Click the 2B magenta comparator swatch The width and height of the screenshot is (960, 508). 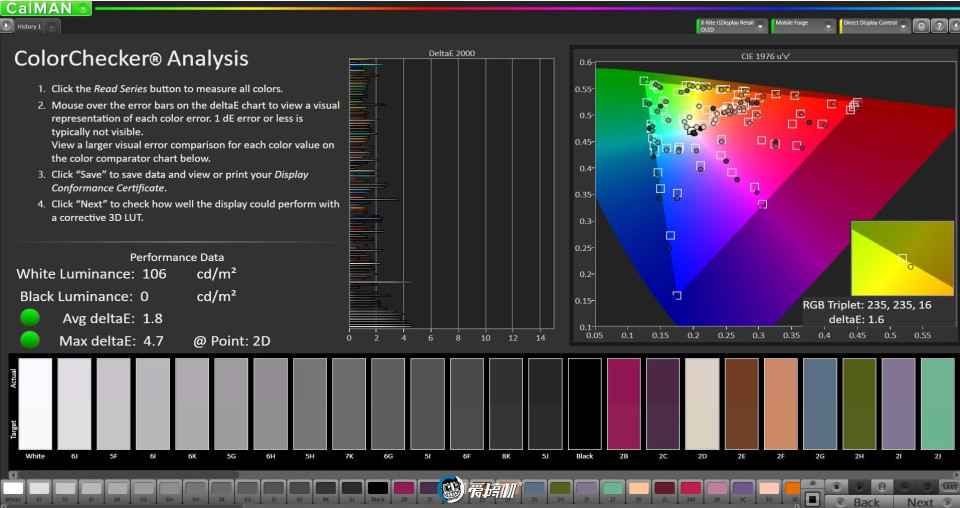[x=624, y=404]
